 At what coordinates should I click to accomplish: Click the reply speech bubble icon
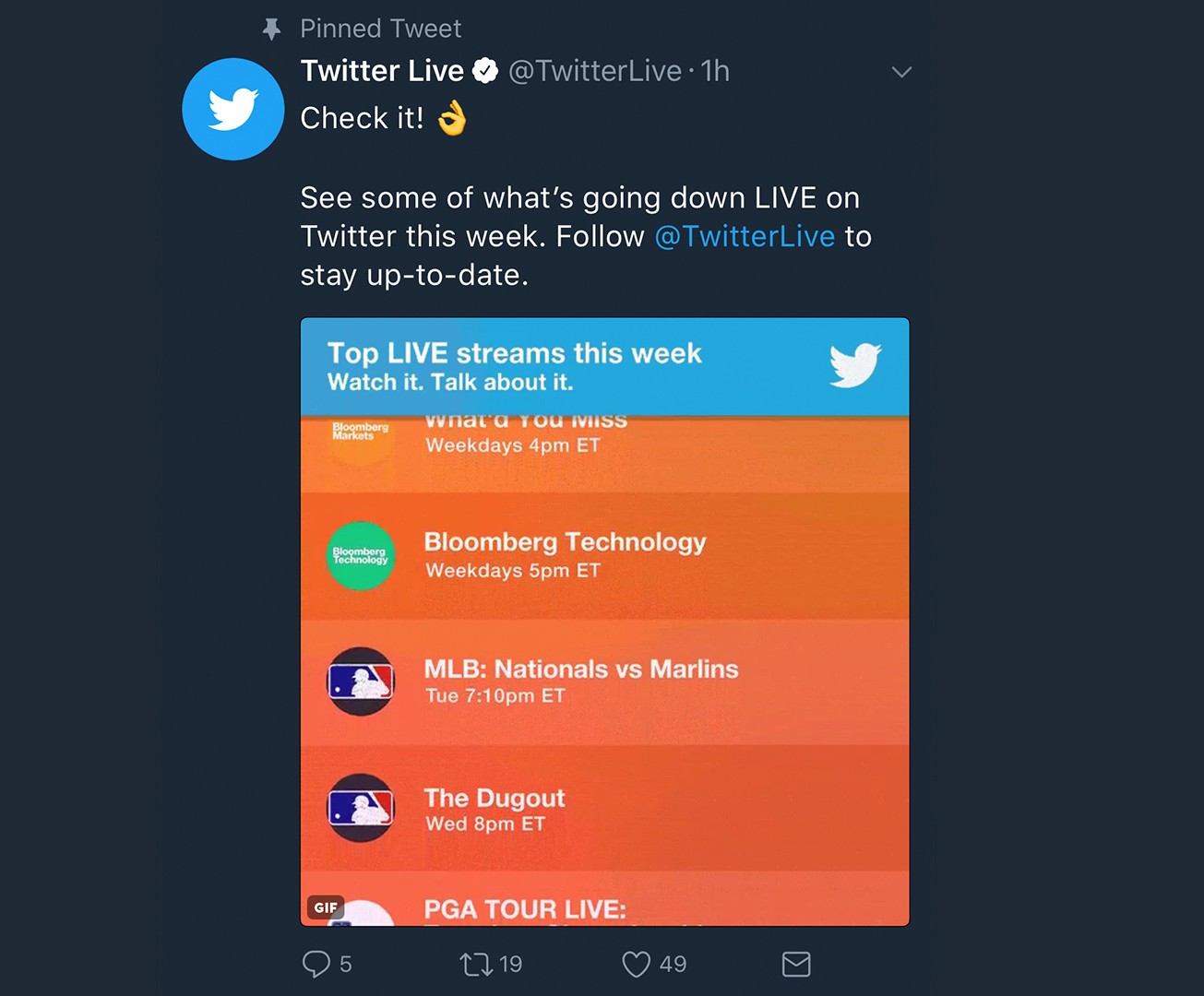point(316,964)
